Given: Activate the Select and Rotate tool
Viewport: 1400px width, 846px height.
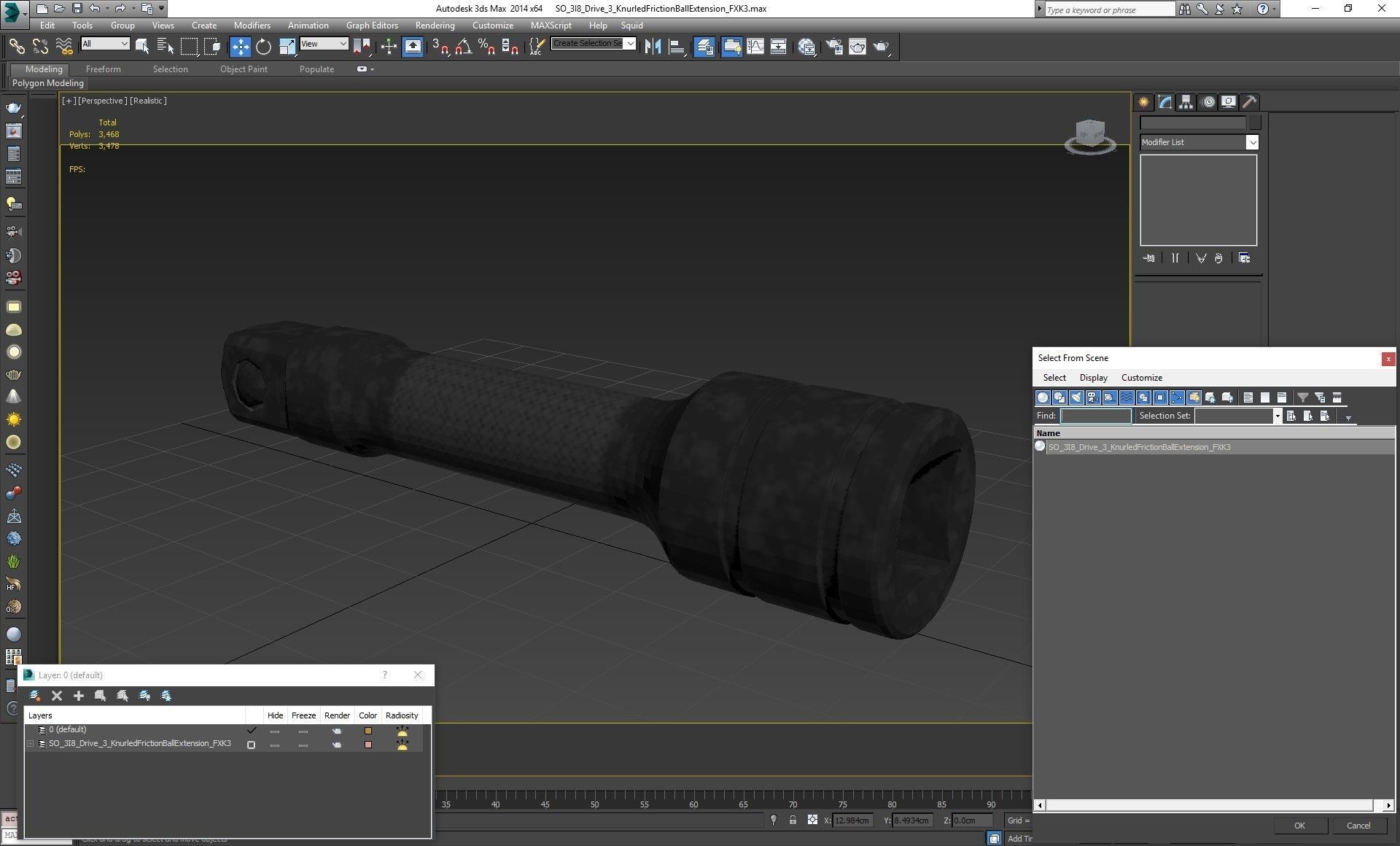Looking at the screenshot, I should click(263, 47).
